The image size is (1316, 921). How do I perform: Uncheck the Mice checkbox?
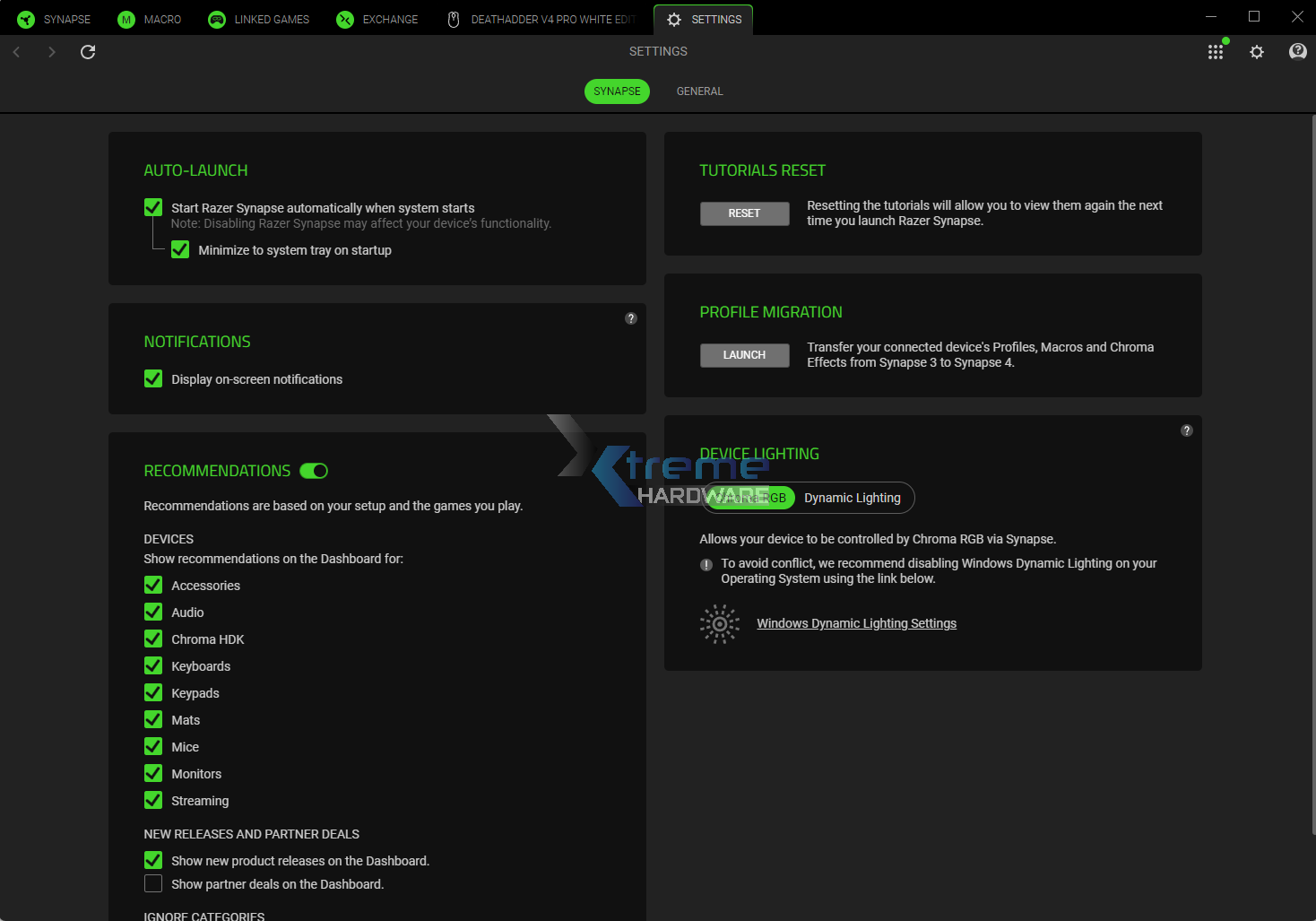click(x=152, y=746)
